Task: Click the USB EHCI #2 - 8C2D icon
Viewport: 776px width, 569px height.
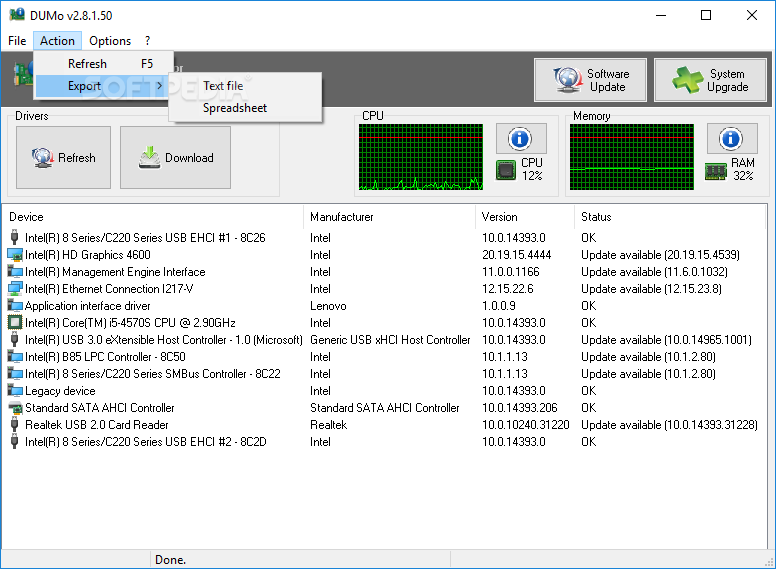Action: click(14, 442)
